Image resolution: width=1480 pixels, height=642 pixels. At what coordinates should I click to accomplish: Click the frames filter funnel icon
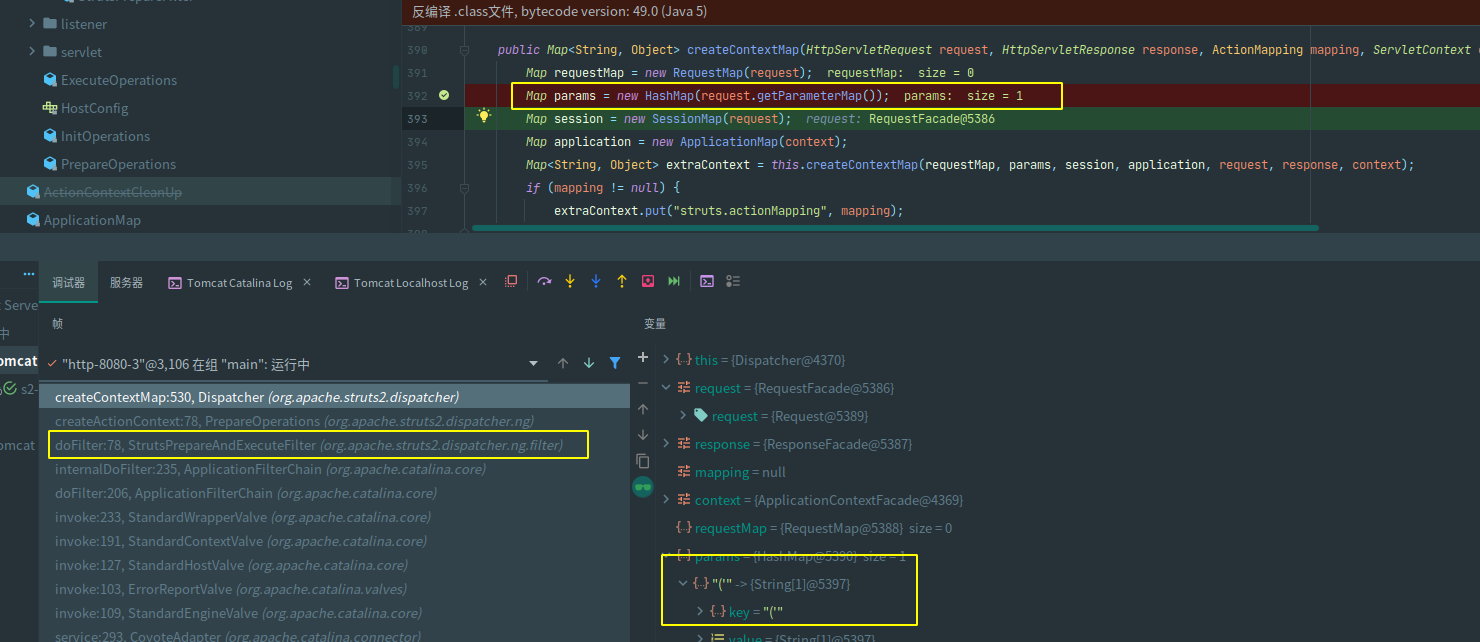[x=615, y=363]
